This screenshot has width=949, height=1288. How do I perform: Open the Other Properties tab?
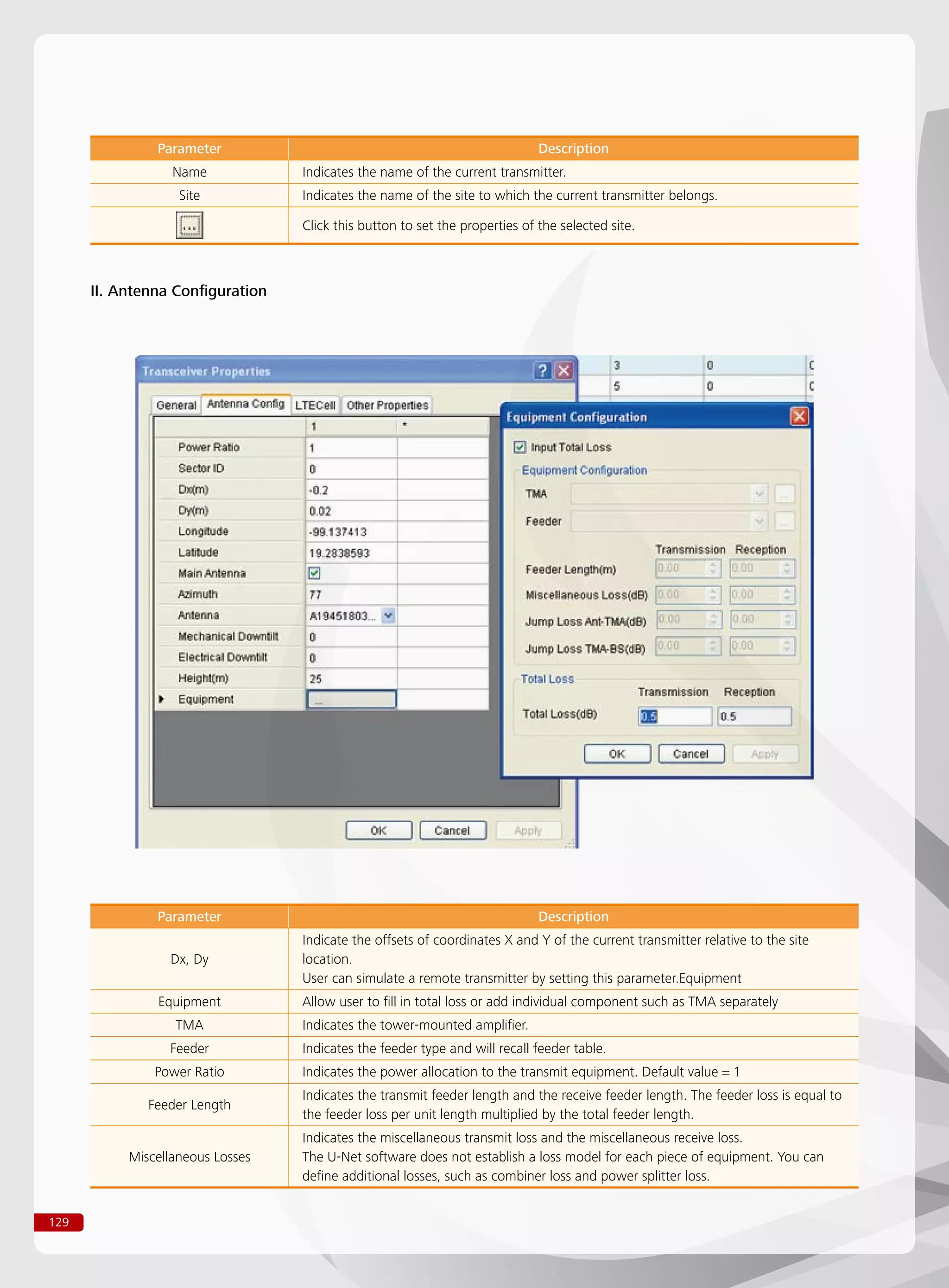(387, 406)
